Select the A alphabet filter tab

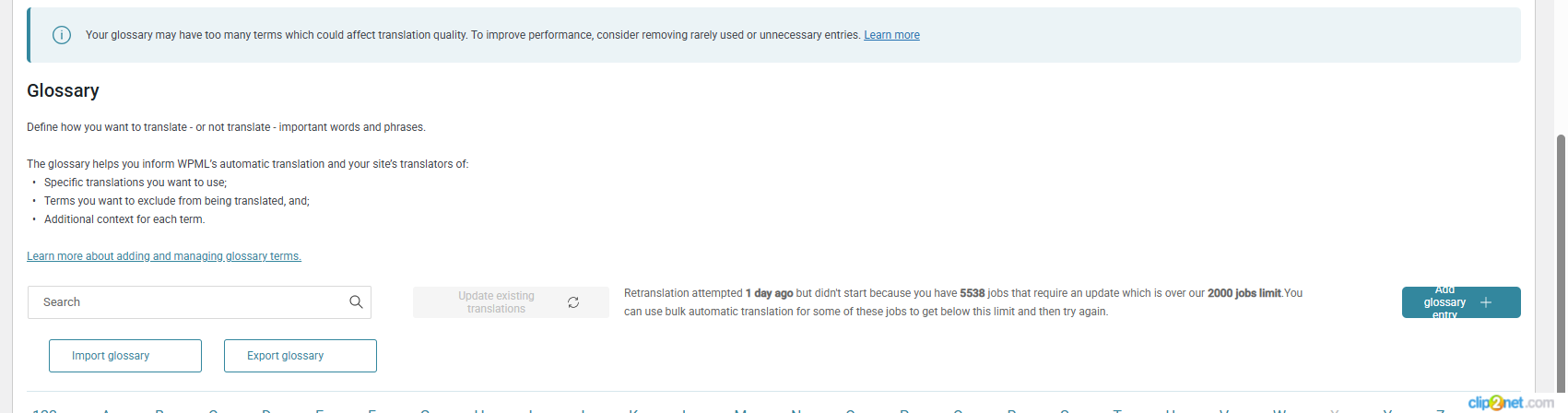coord(107,410)
